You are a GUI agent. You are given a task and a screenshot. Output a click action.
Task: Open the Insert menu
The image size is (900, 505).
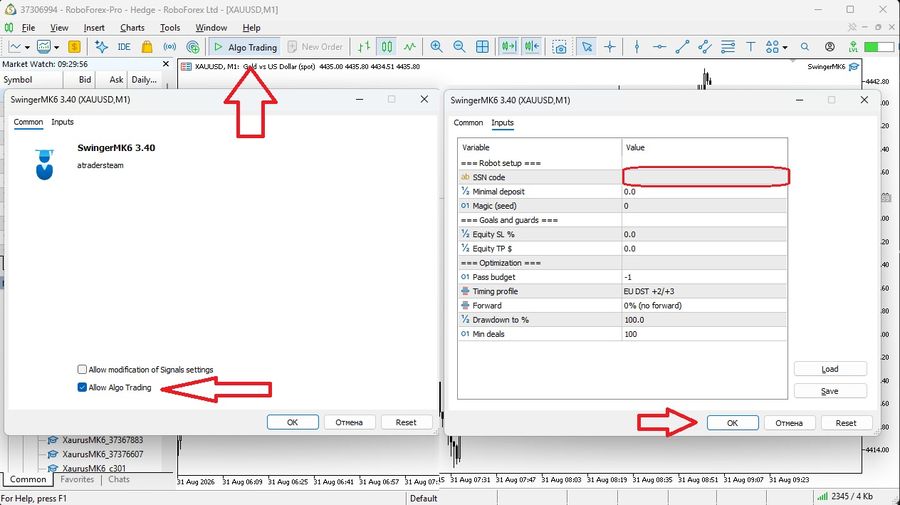94,28
